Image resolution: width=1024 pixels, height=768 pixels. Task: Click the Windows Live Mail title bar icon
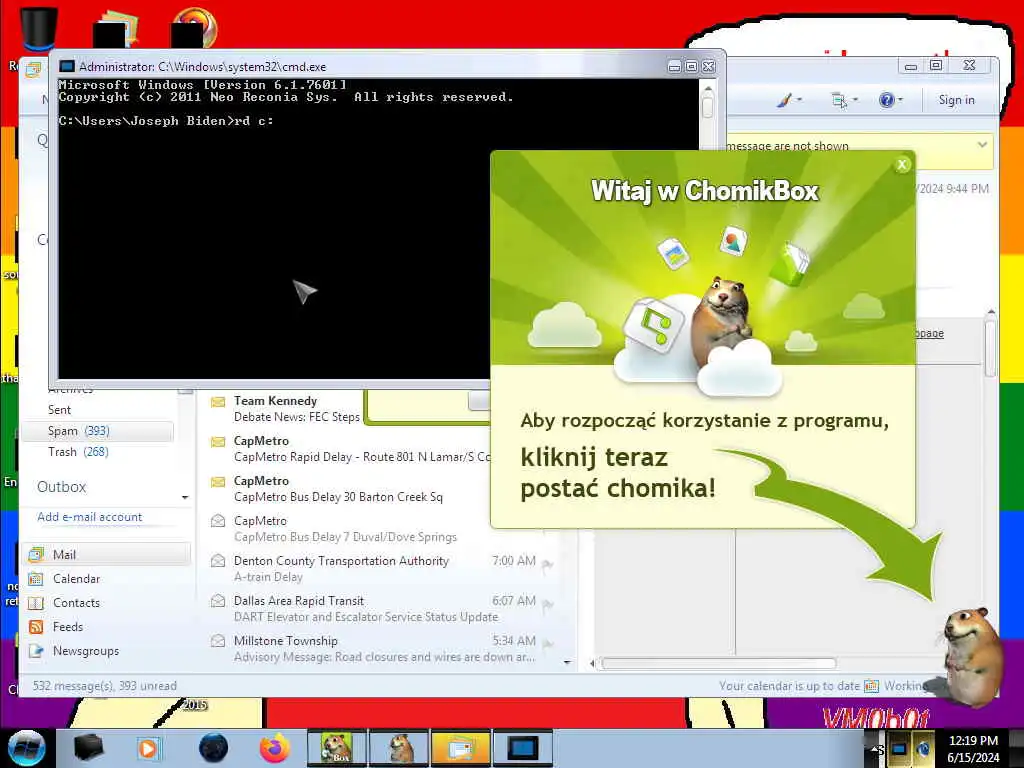click(33, 70)
